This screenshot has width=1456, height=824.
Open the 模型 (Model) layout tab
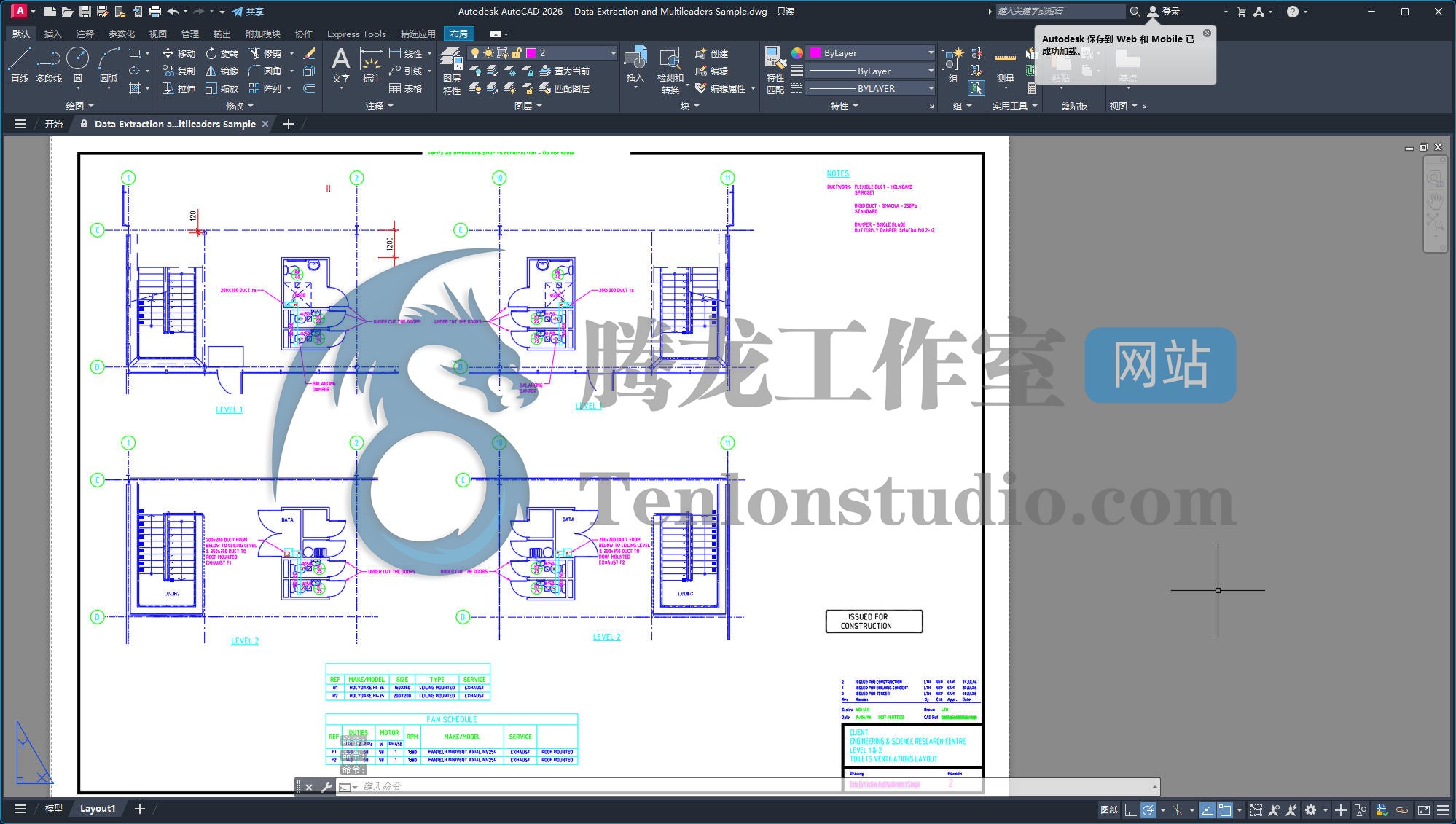[x=54, y=809]
